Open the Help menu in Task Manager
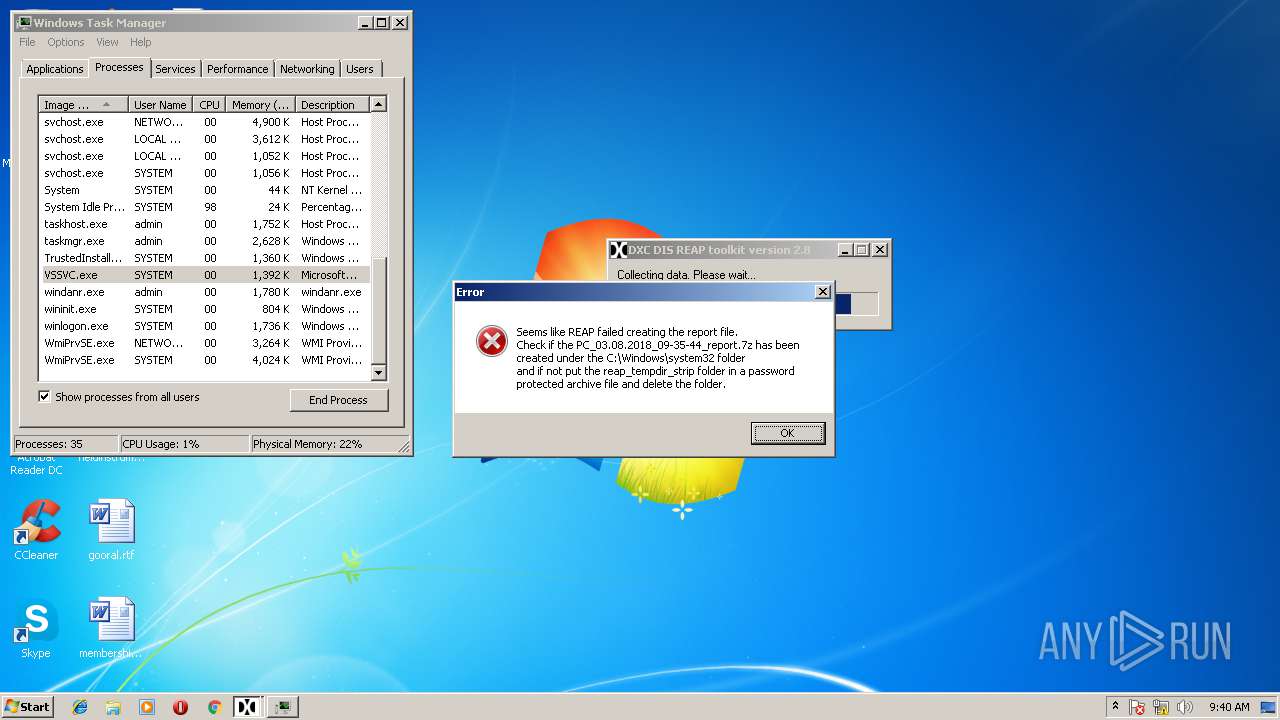Image resolution: width=1280 pixels, height=720 pixels. click(140, 42)
